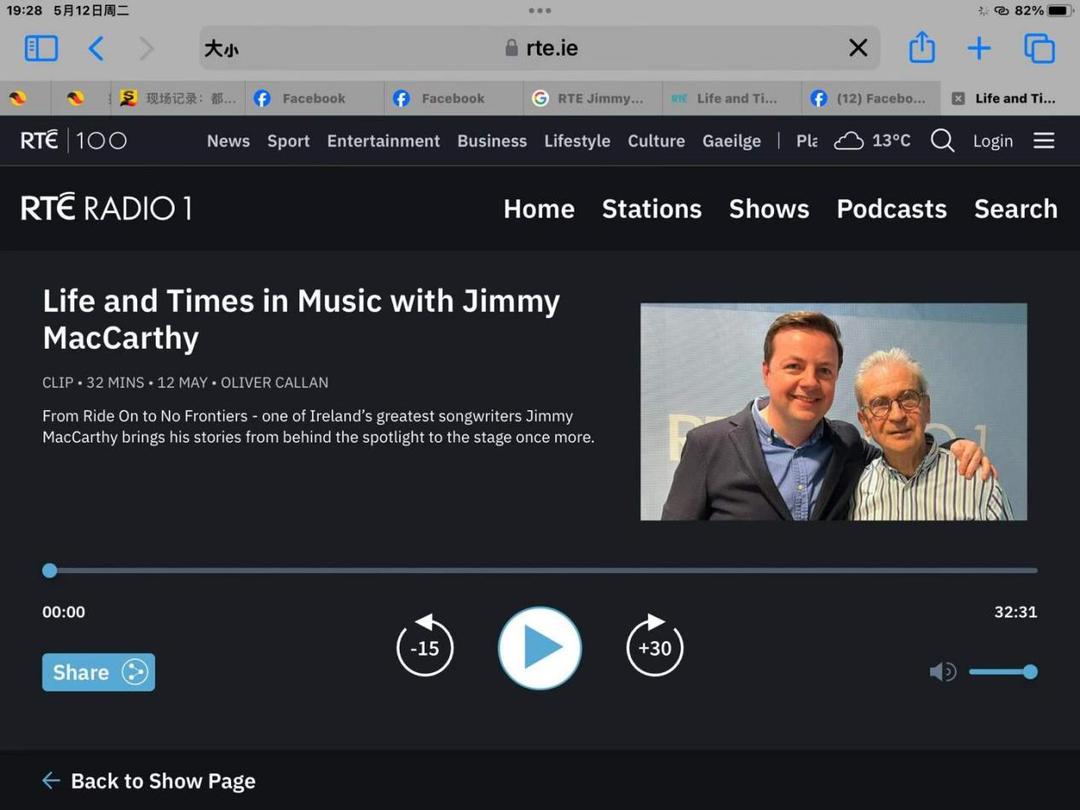The image size is (1080, 810).
Task: Click the RTÉ Radio 1 logo
Action: pos(106,208)
